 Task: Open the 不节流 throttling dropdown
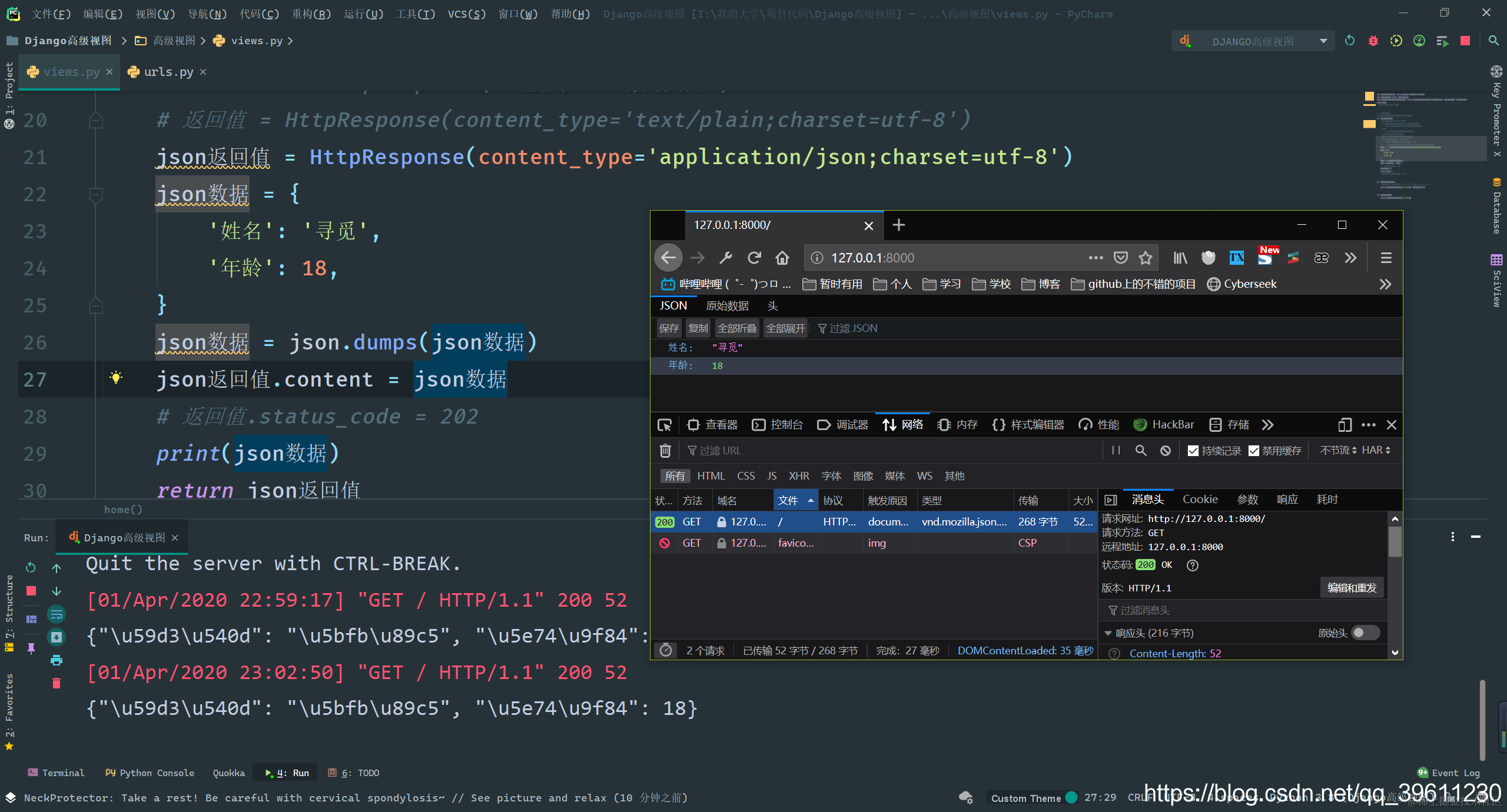[x=1338, y=451]
